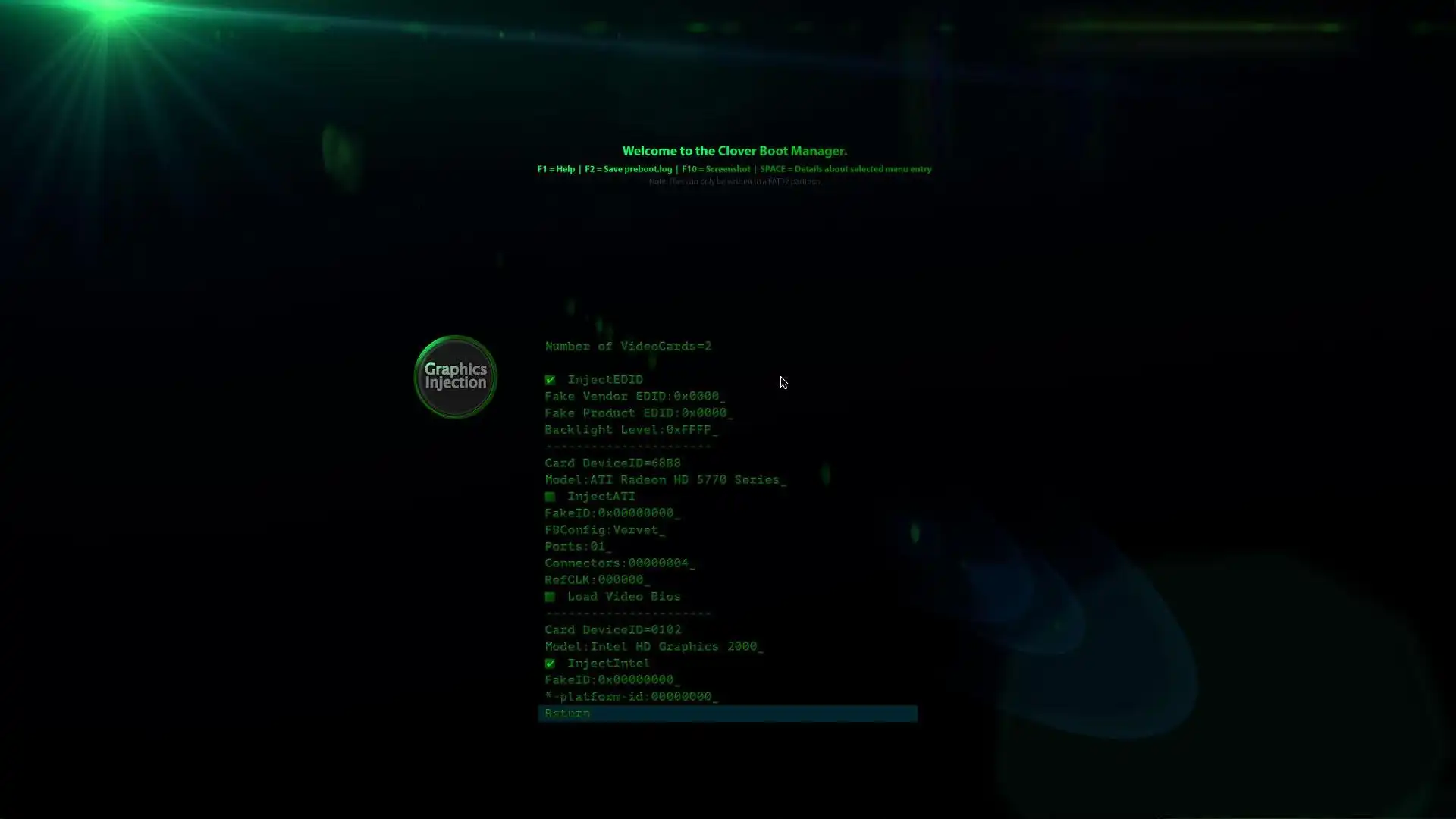
Task: Enable Load Video Bios option
Action: [550, 596]
